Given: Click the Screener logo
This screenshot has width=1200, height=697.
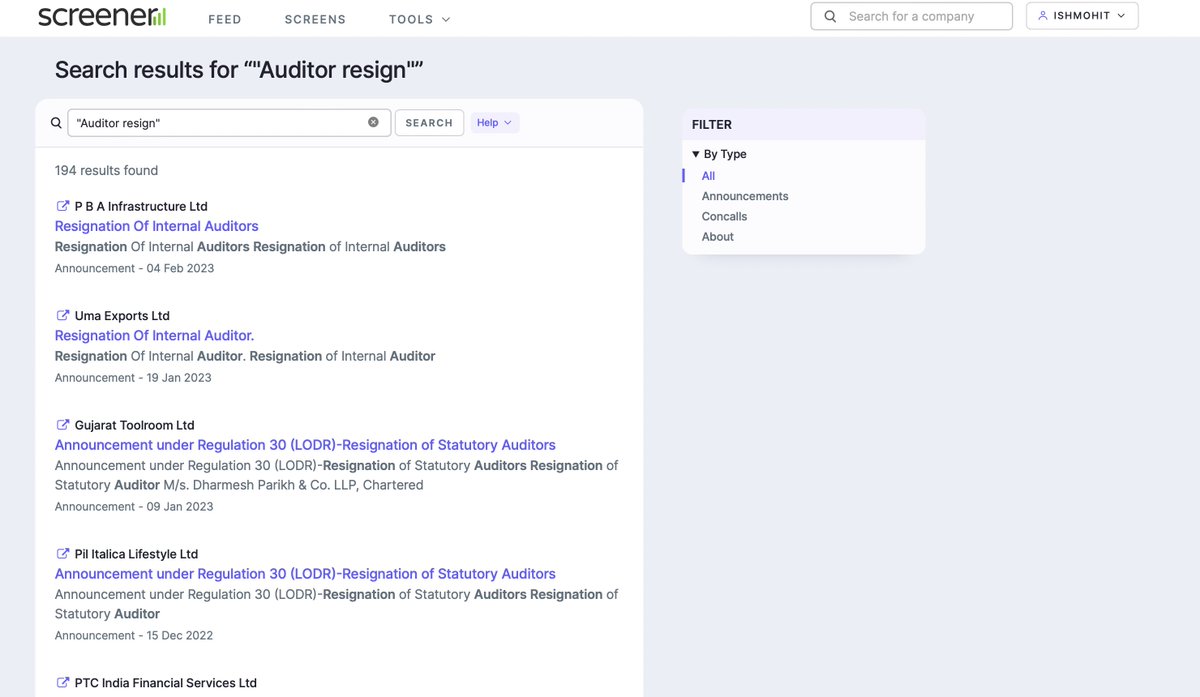Looking at the screenshot, I should (x=102, y=16).
